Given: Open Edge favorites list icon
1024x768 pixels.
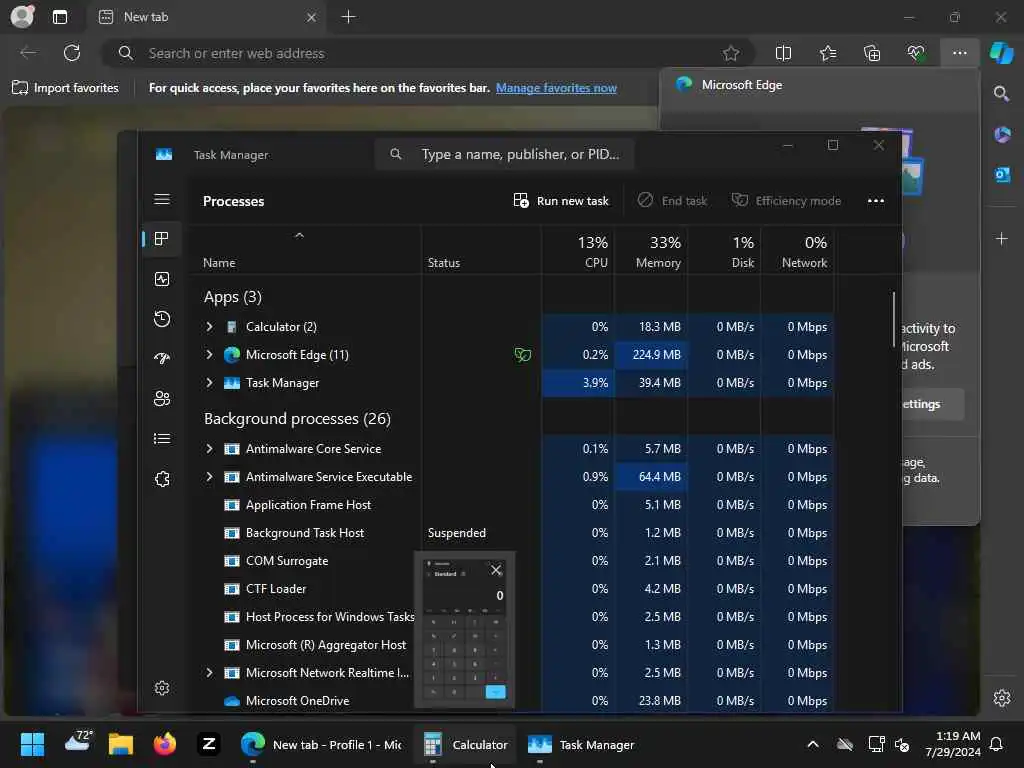Looking at the screenshot, I should point(827,53).
